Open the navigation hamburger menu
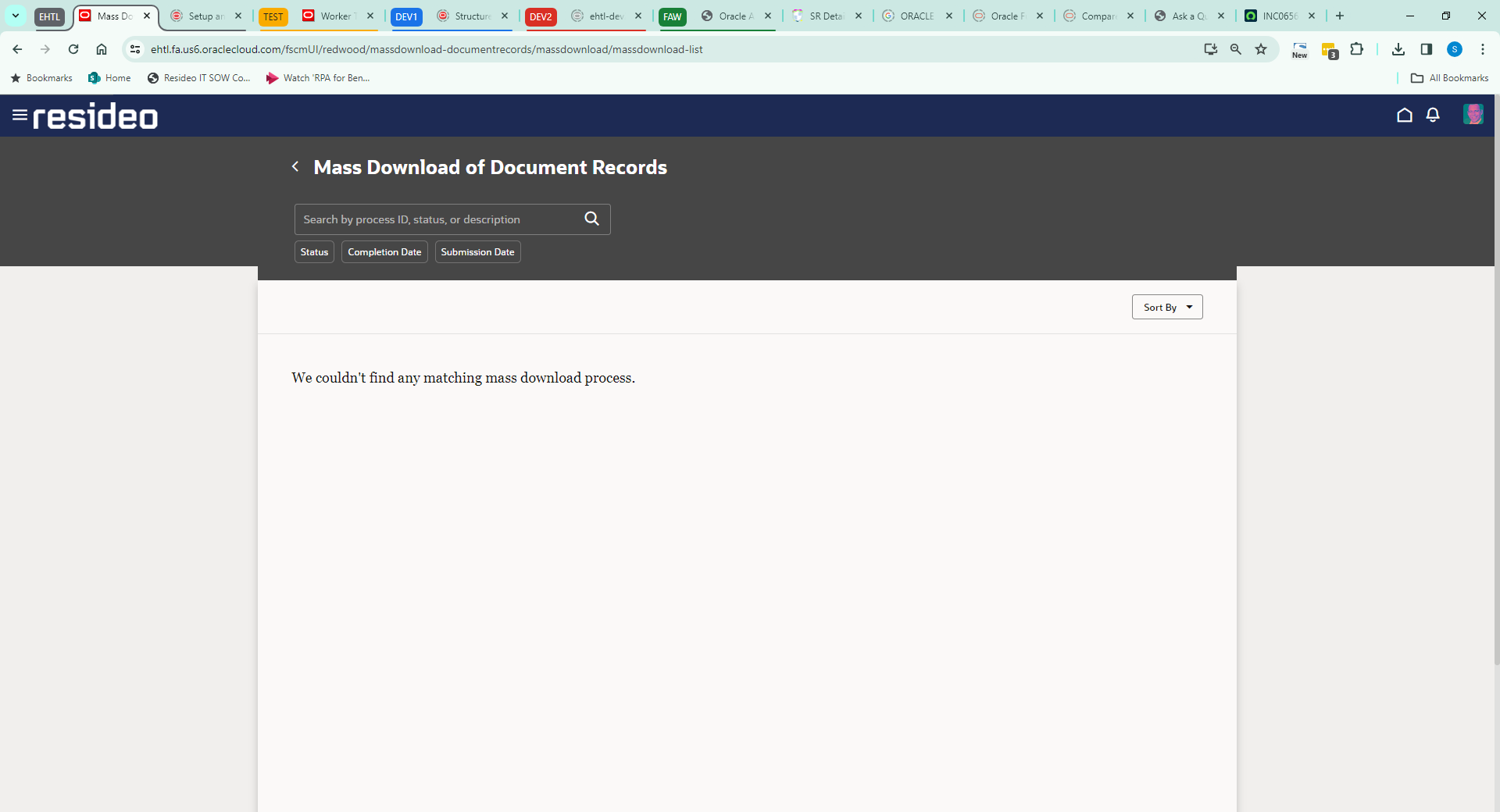The height and width of the screenshot is (812, 1500). pos(20,114)
